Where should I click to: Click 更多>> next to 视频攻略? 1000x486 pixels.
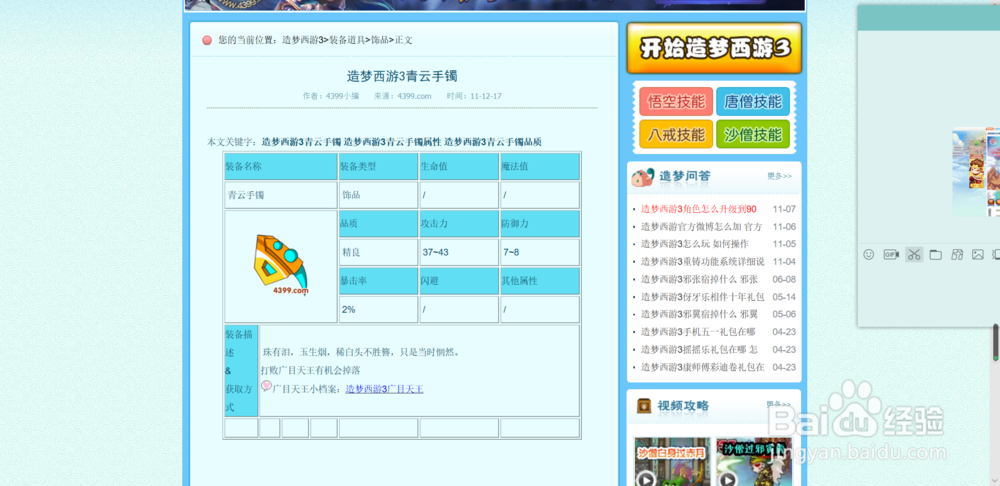coord(779,404)
